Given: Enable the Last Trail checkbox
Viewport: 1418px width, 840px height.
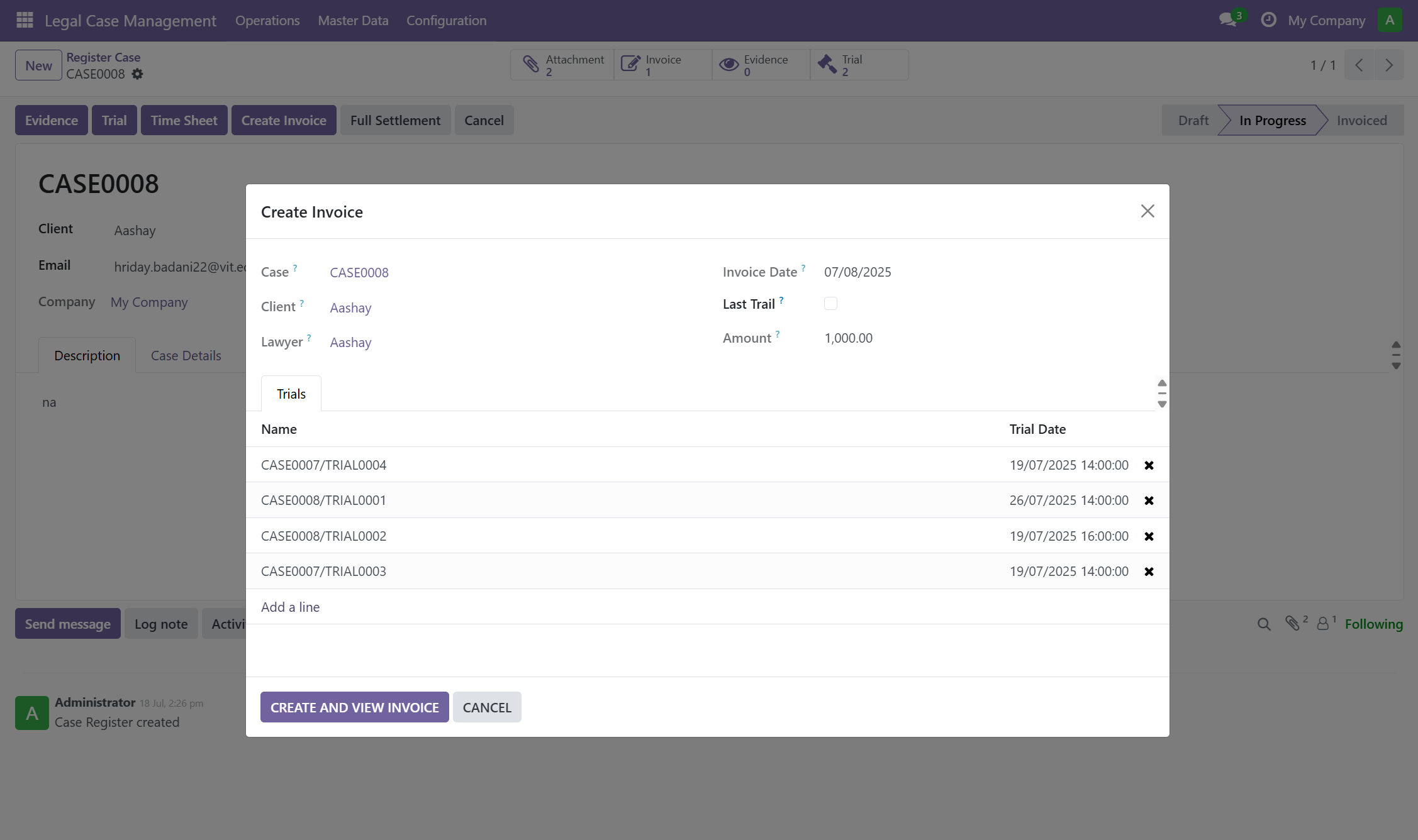Looking at the screenshot, I should pos(830,303).
